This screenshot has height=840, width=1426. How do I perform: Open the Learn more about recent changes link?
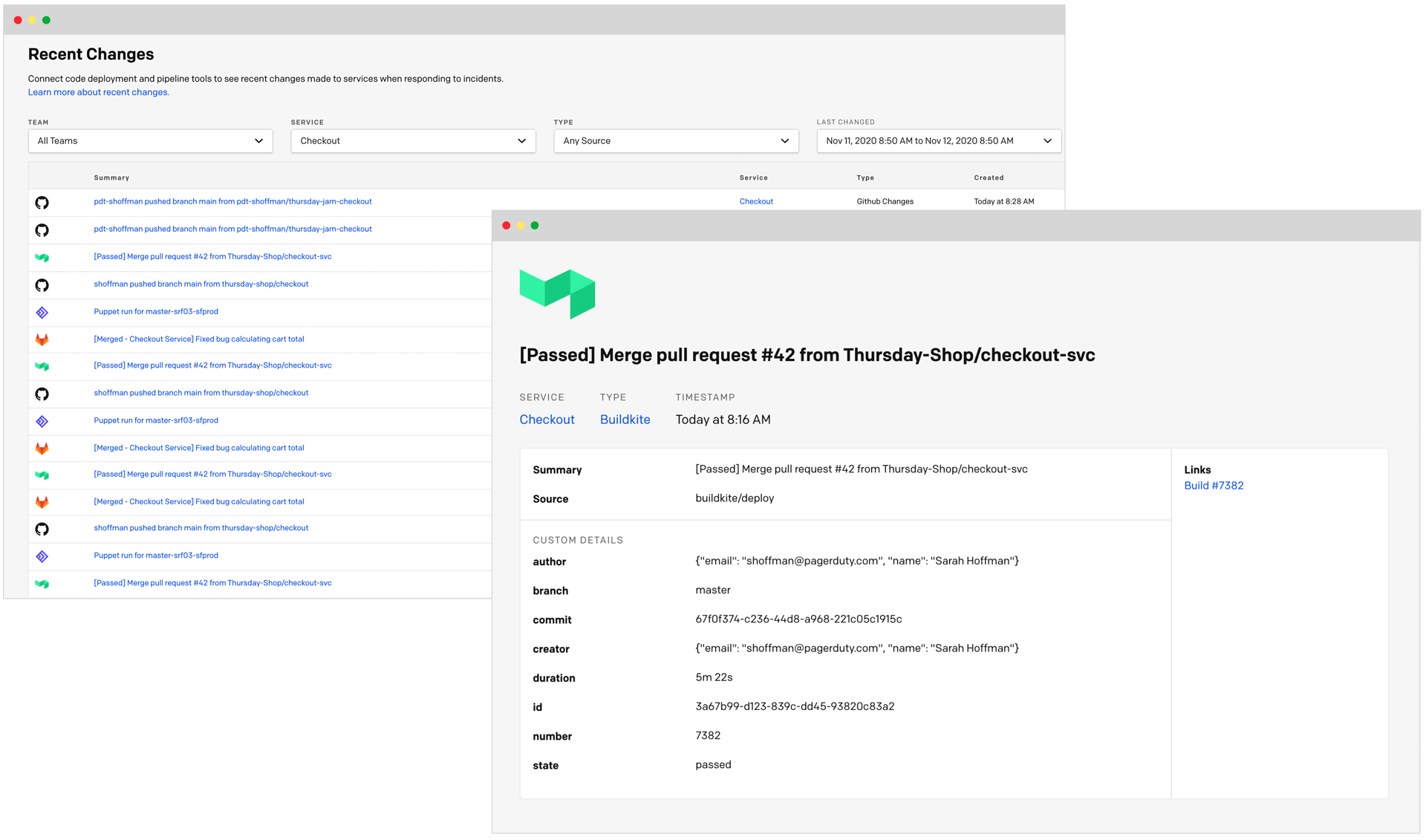click(x=99, y=92)
